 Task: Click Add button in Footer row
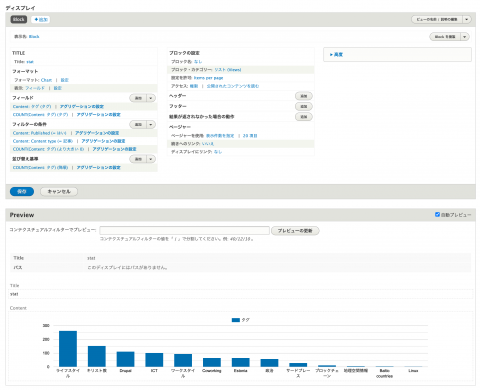(304, 106)
